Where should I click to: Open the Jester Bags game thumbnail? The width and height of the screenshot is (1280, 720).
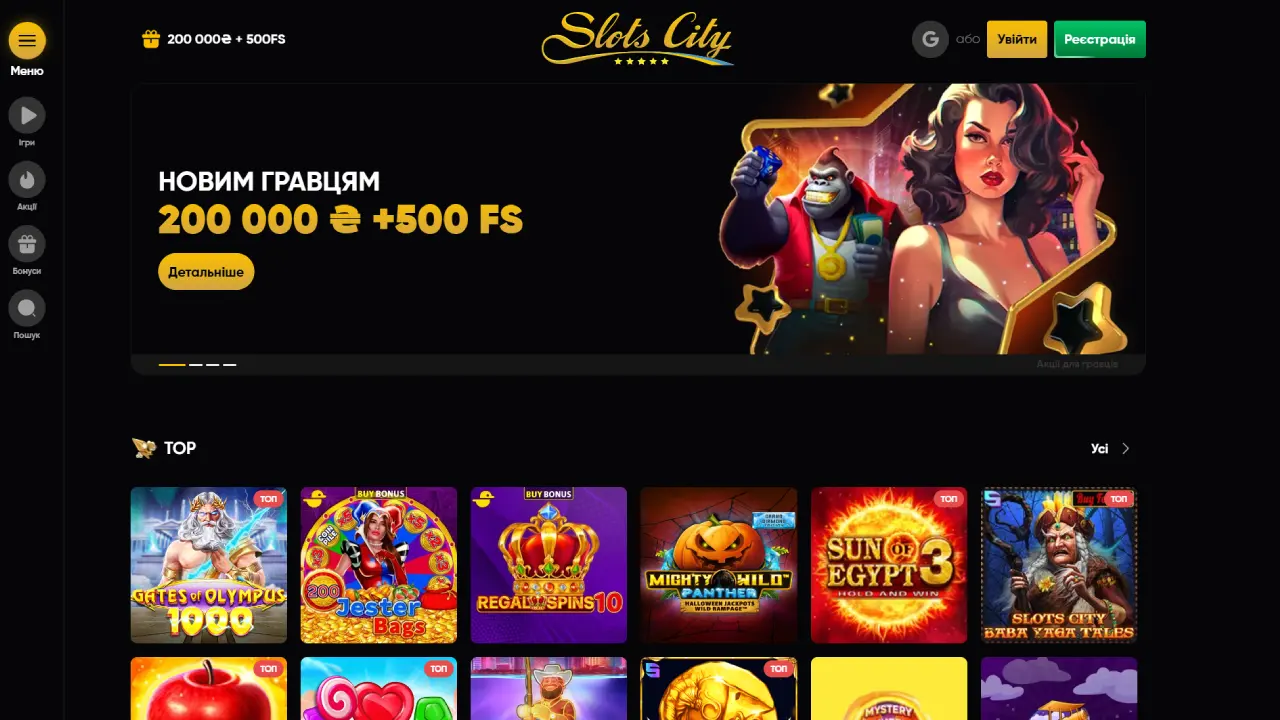coord(379,565)
